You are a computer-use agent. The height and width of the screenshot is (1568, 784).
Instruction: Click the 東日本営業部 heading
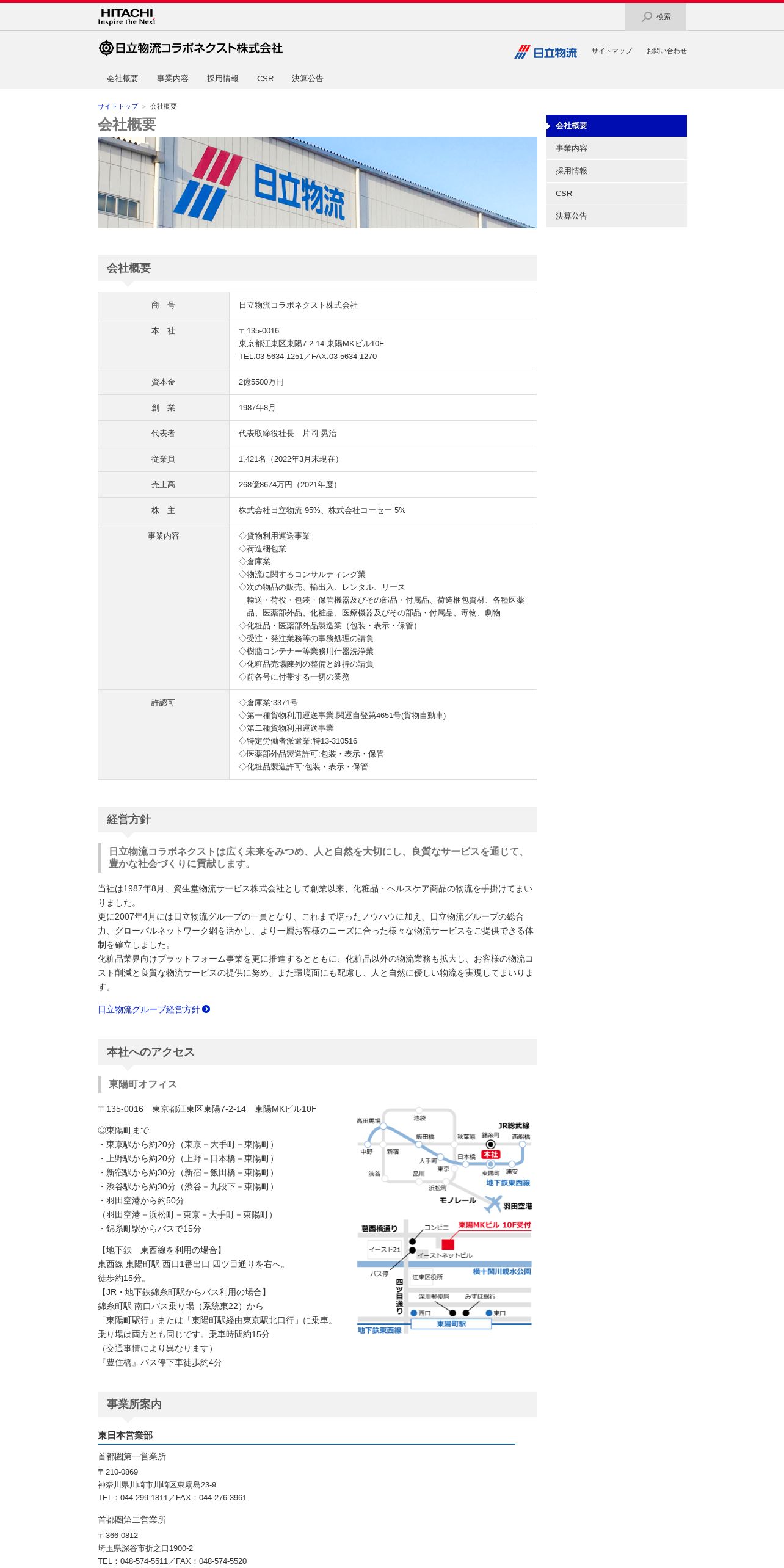[x=125, y=1436]
